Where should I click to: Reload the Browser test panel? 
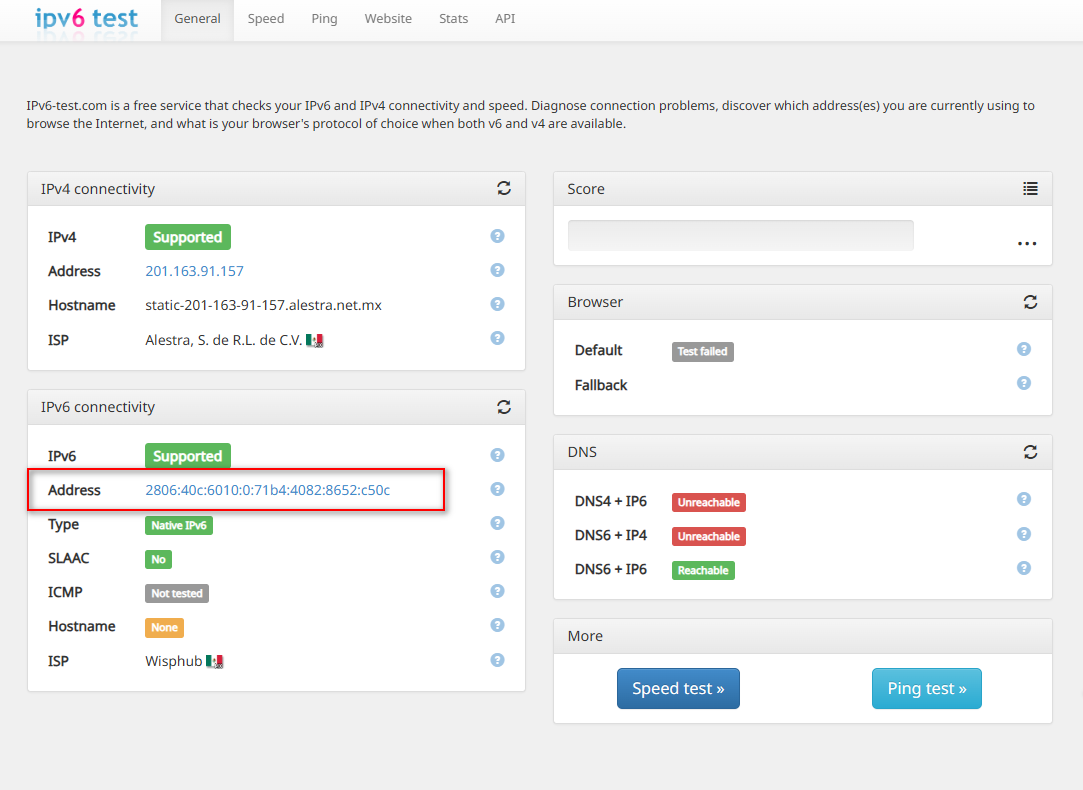coord(1030,301)
